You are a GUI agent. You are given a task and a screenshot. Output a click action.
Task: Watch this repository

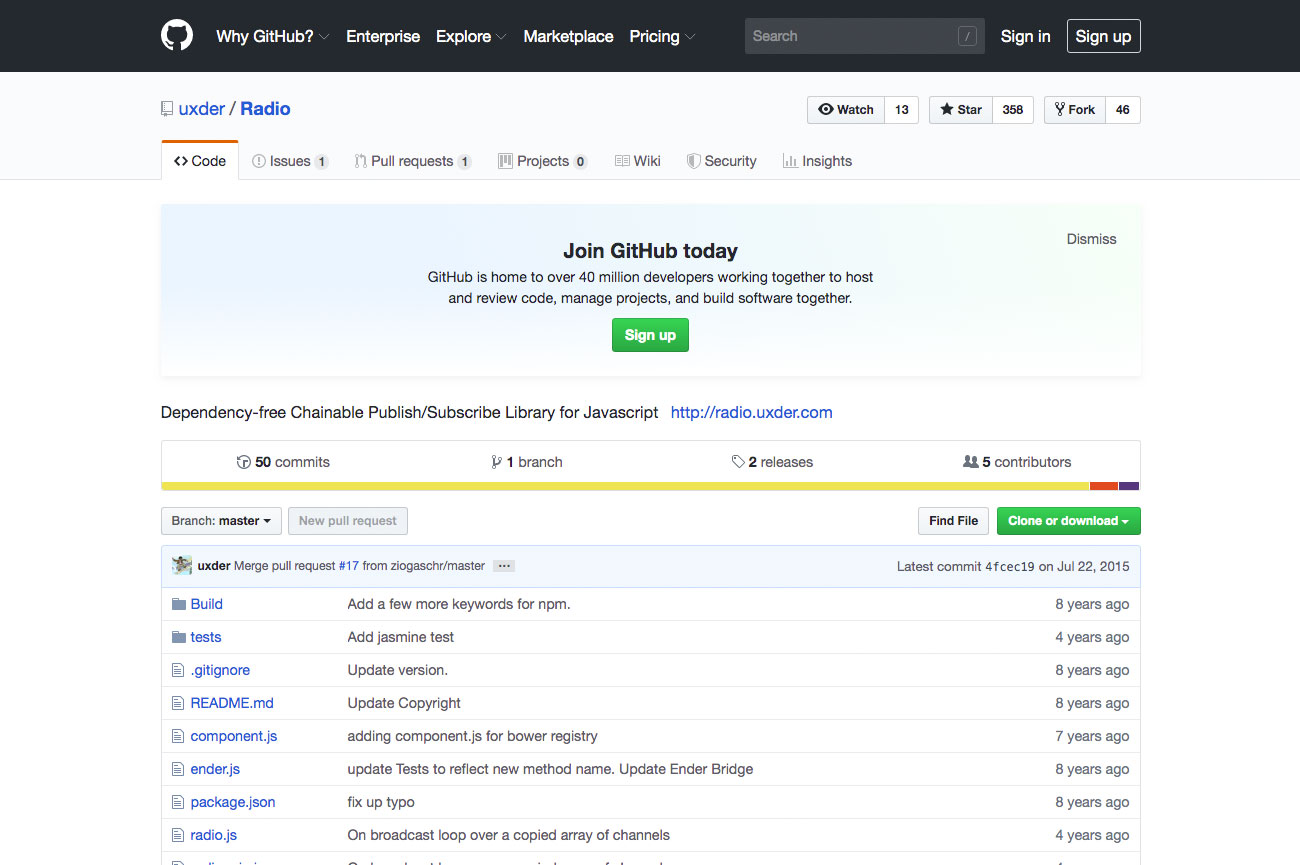(846, 110)
